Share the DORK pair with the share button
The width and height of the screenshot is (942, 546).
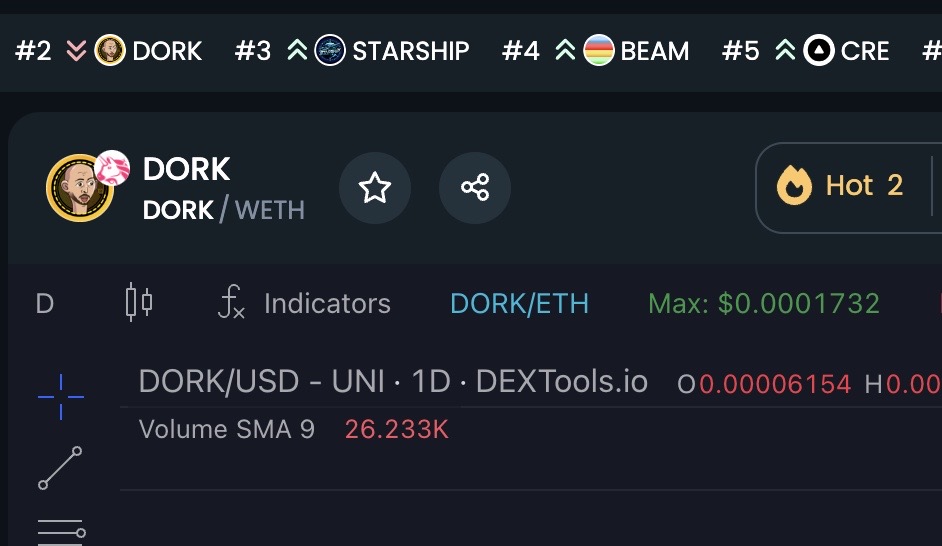tap(475, 187)
